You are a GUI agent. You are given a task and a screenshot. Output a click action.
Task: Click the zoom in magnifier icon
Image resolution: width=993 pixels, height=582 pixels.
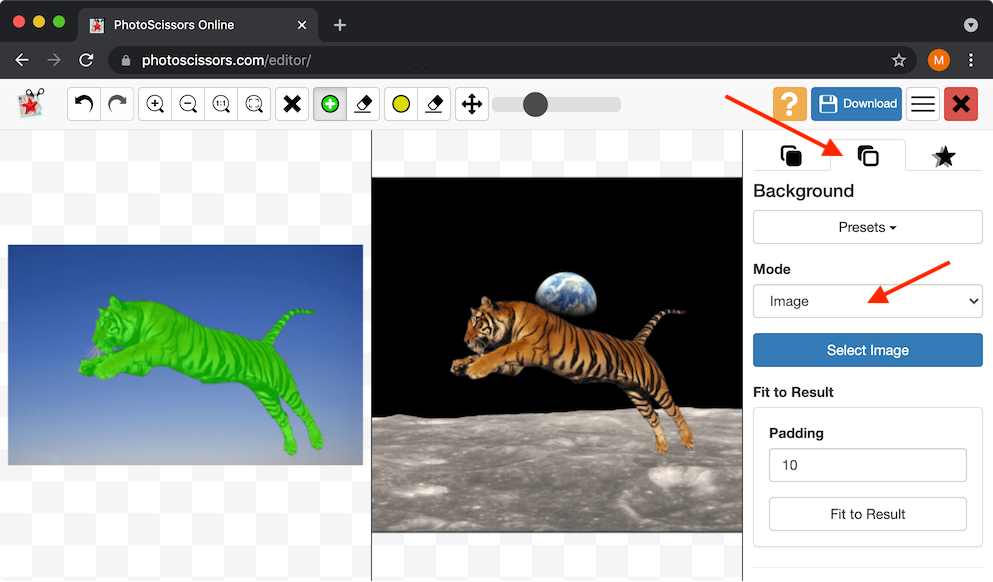pyautogui.click(x=154, y=103)
